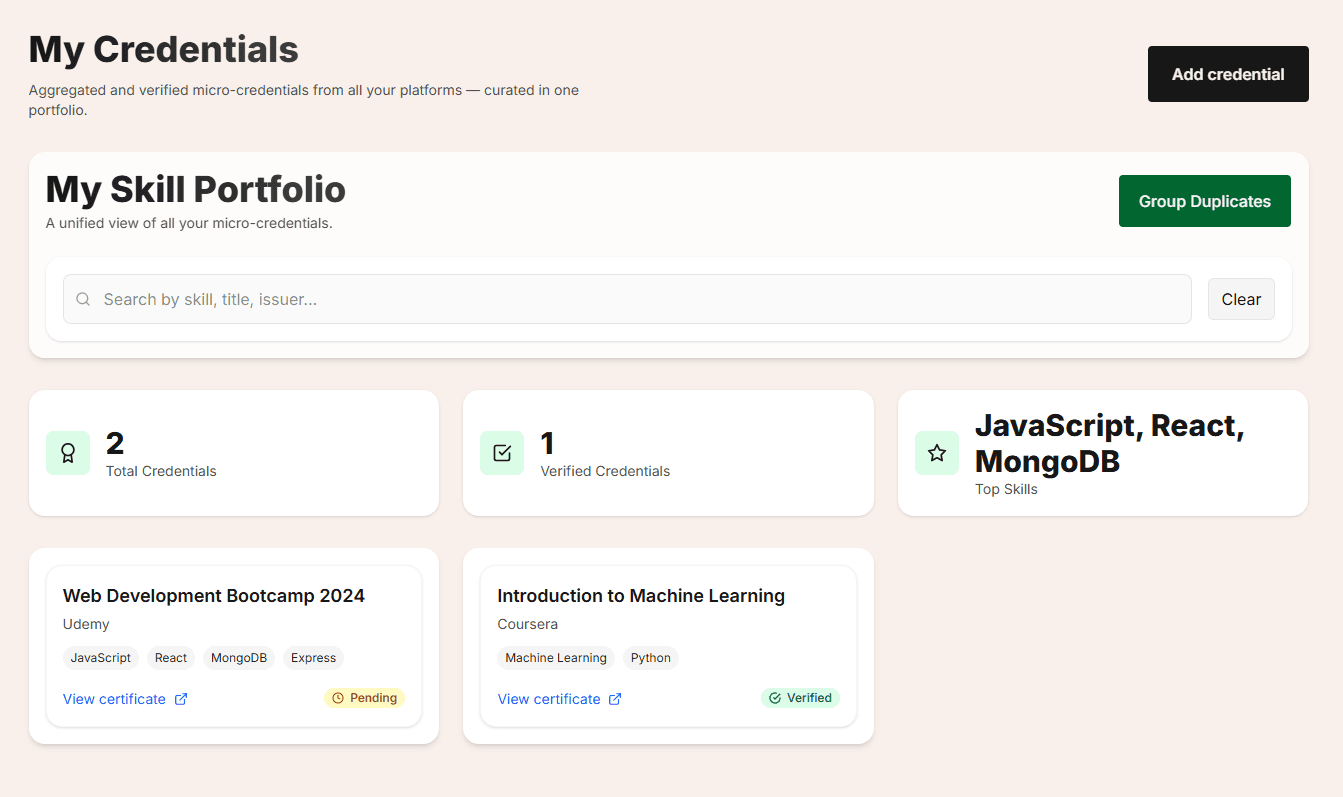1343x797 pixels.
Task: Clear the search with the Clear button
Action: point(1240,299)
